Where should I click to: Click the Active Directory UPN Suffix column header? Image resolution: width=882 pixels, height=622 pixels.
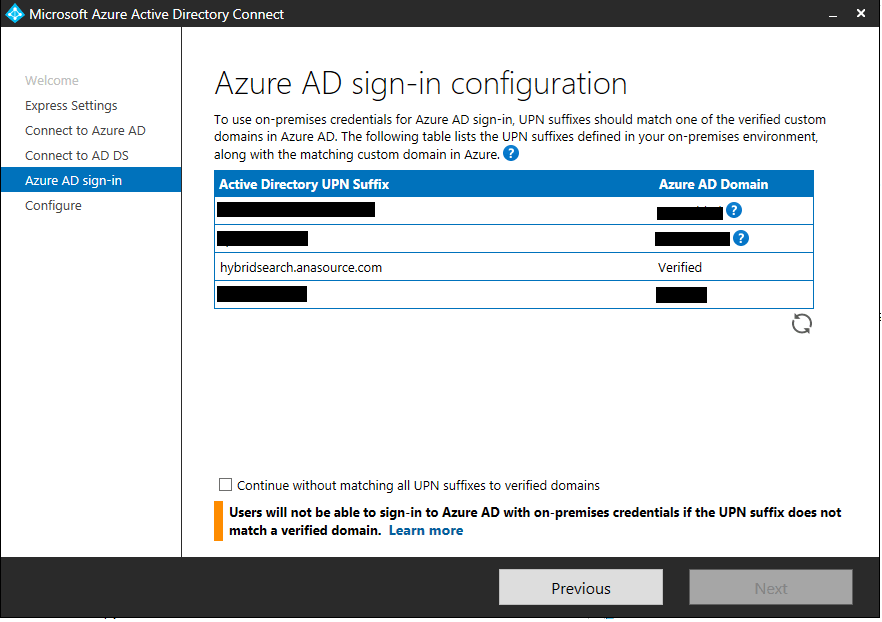304,184
